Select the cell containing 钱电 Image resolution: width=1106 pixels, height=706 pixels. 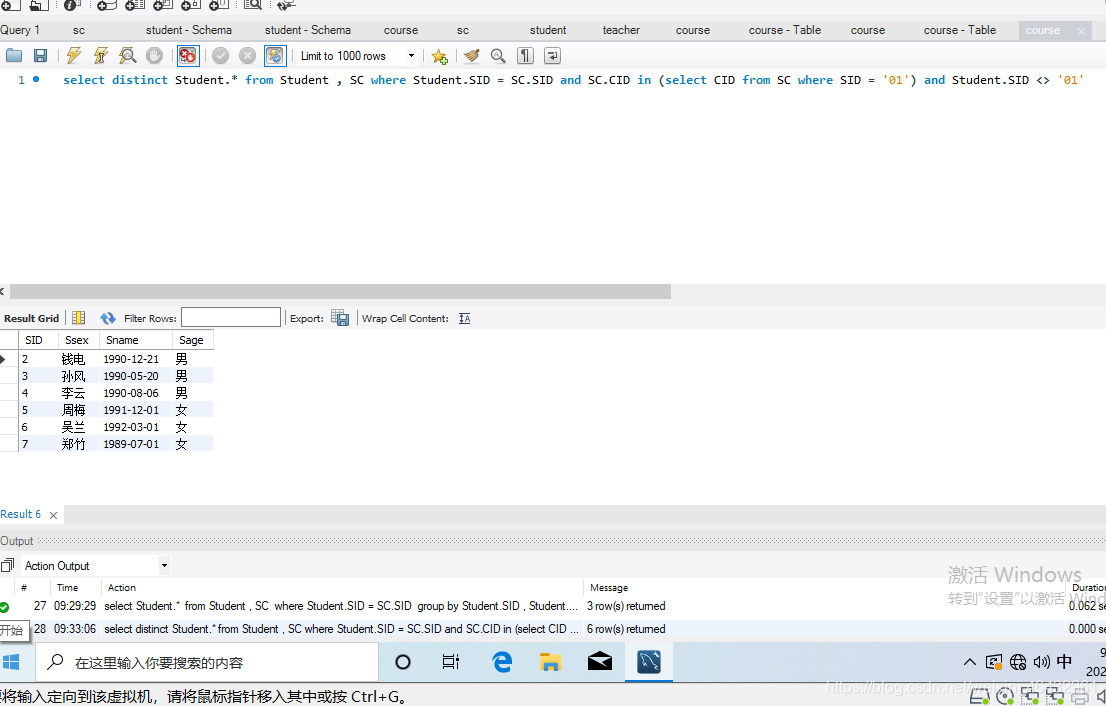[78, 359]
